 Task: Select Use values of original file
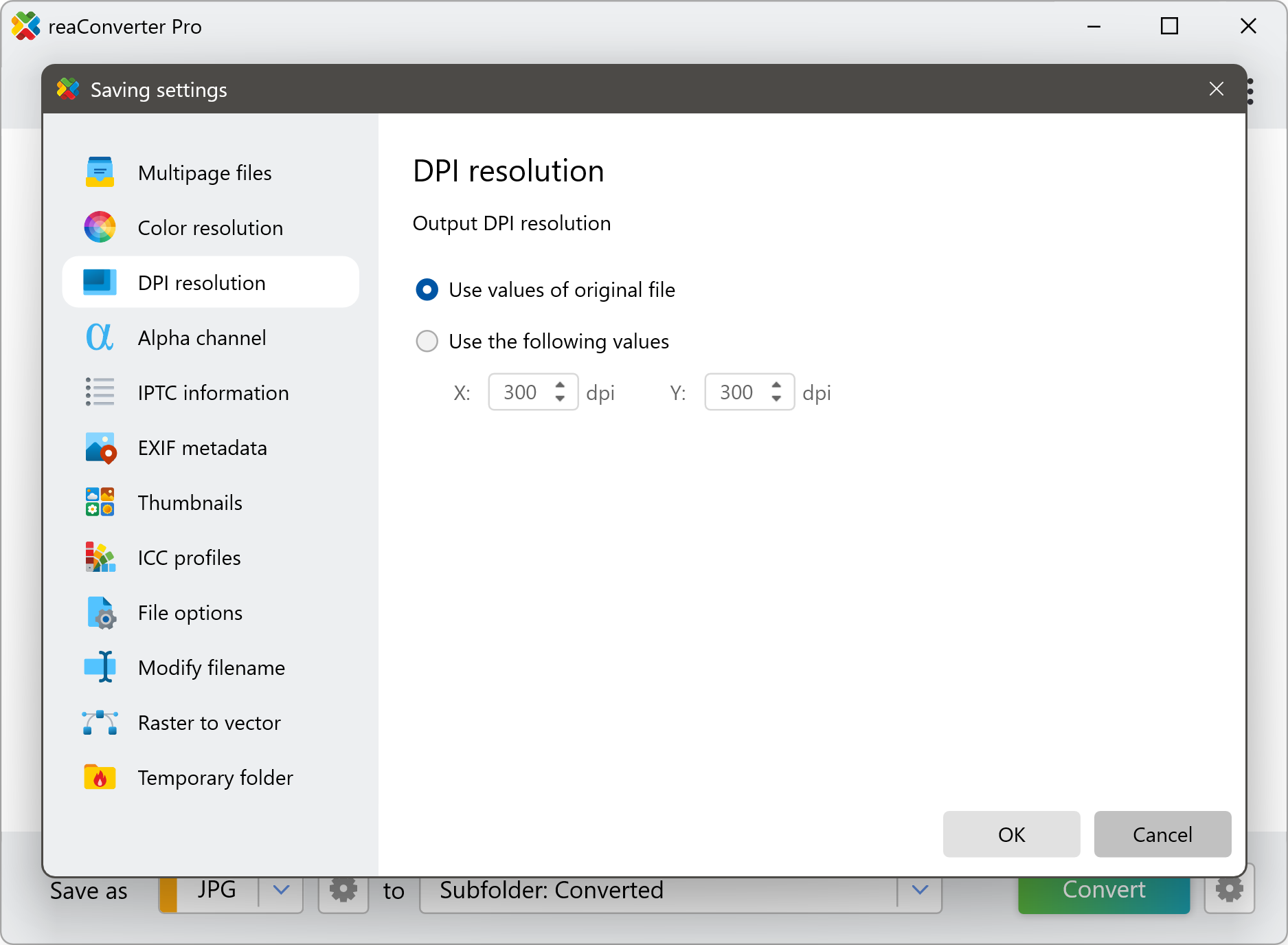427,290
